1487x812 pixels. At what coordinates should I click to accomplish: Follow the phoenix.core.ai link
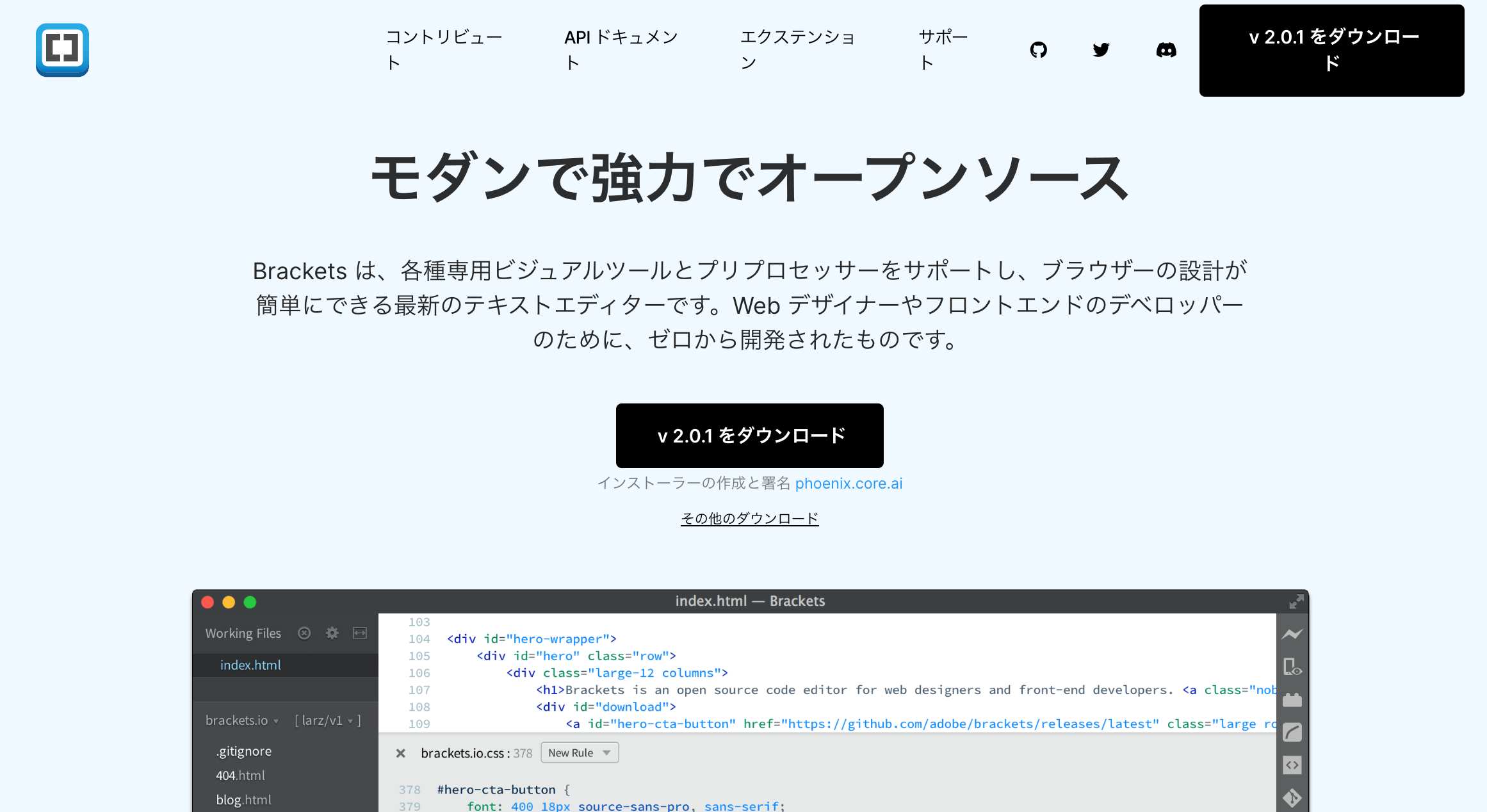pyautogui.click(x=849, y=483)
